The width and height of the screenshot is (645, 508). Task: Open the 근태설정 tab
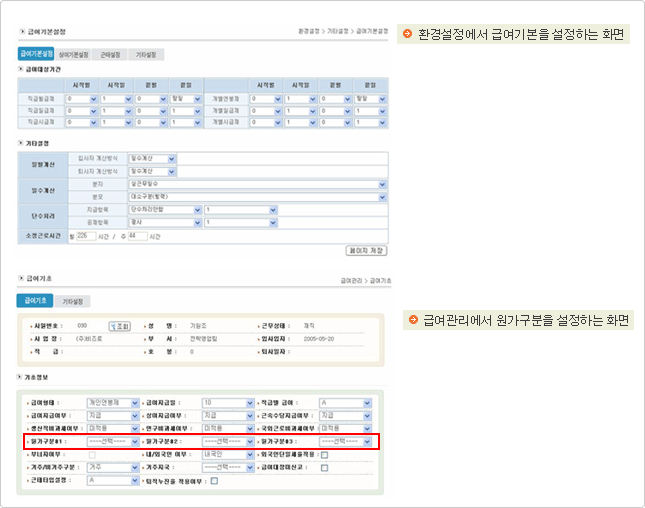[112, 54]
